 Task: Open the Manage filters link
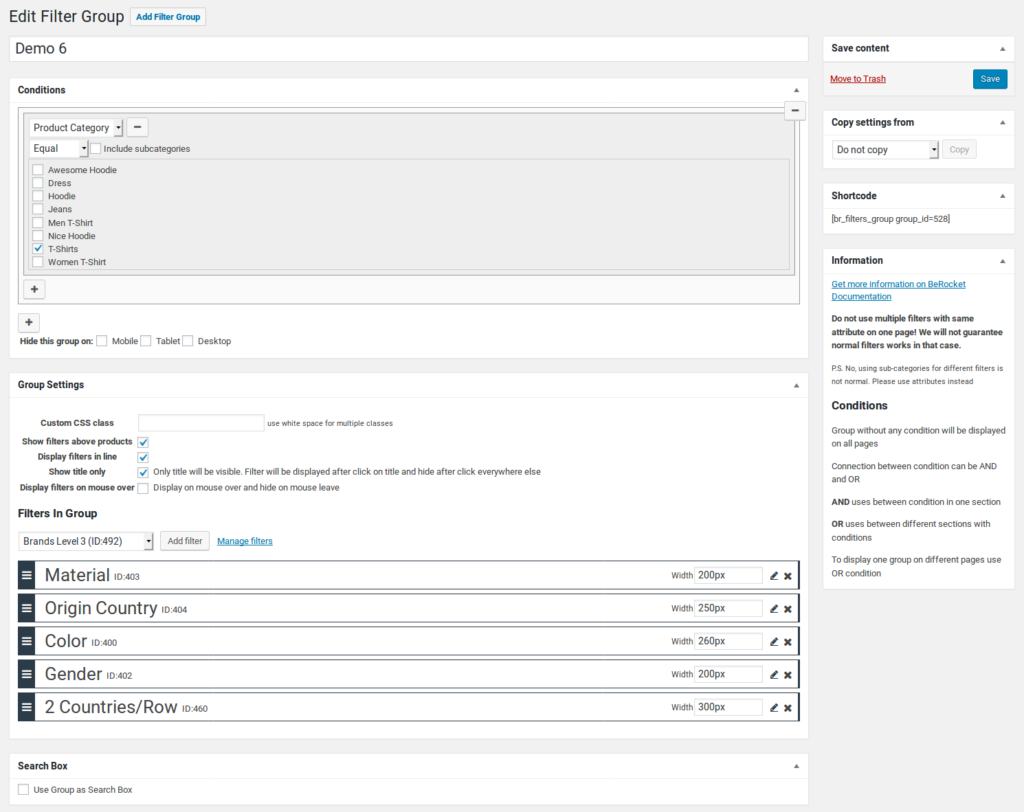(x=244, y=541)
